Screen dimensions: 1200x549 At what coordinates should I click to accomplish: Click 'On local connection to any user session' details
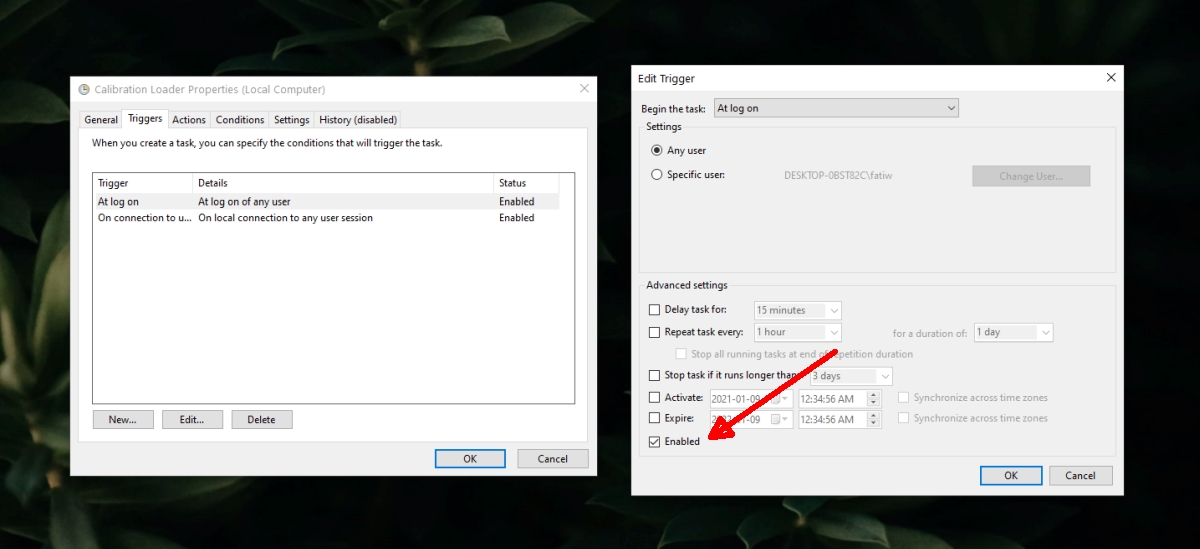click(286, 217)
